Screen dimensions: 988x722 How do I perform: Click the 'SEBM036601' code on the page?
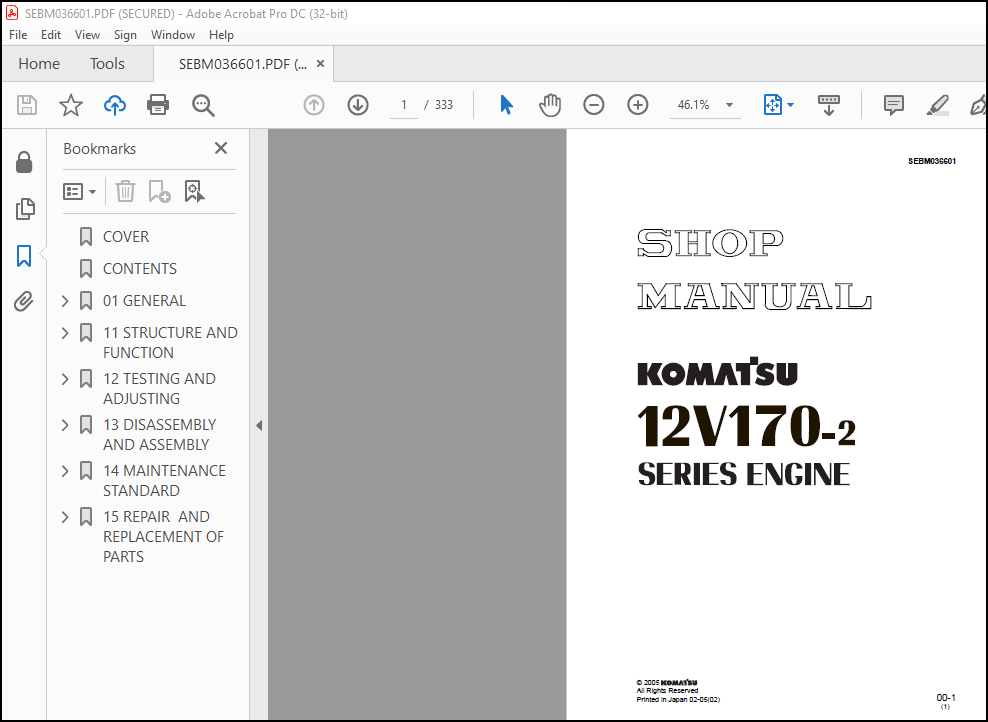coord(932,161)
